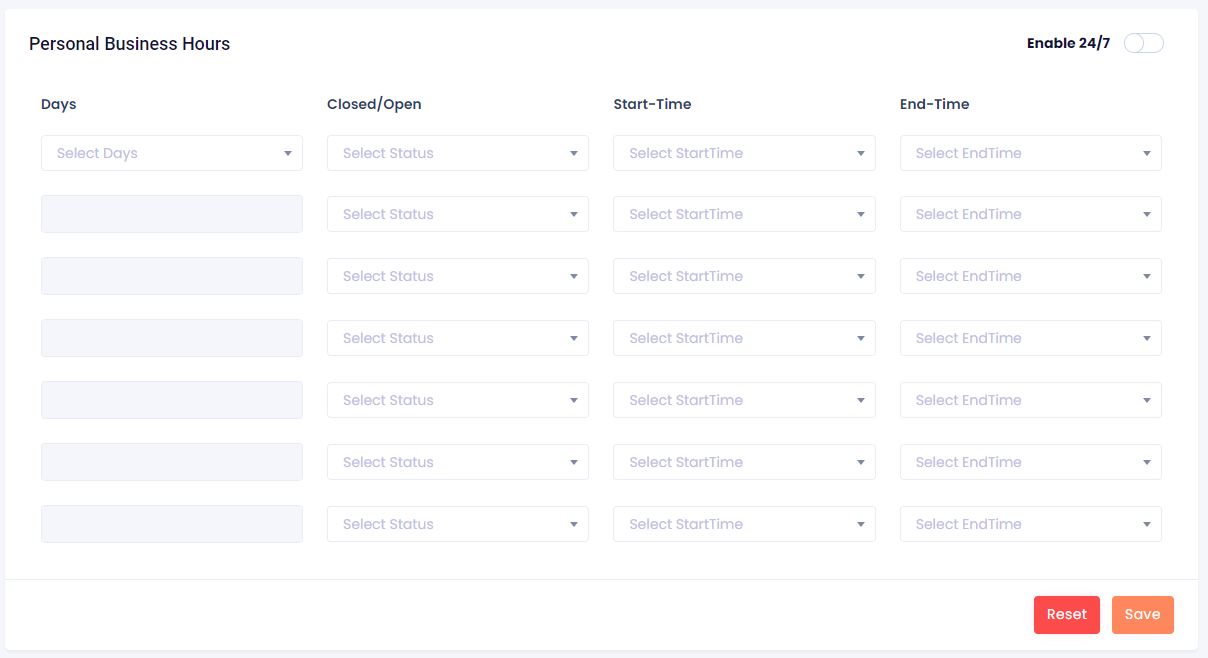The width and height of the screenshot is (1208, 658).
Task: Open first row Select StartTime dropdown
Action: click(x=743, y=153)
